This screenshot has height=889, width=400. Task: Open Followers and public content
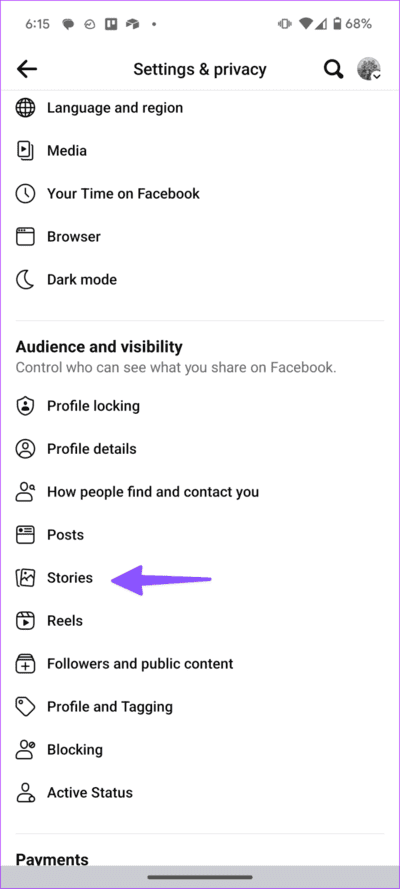click(200, 664)
